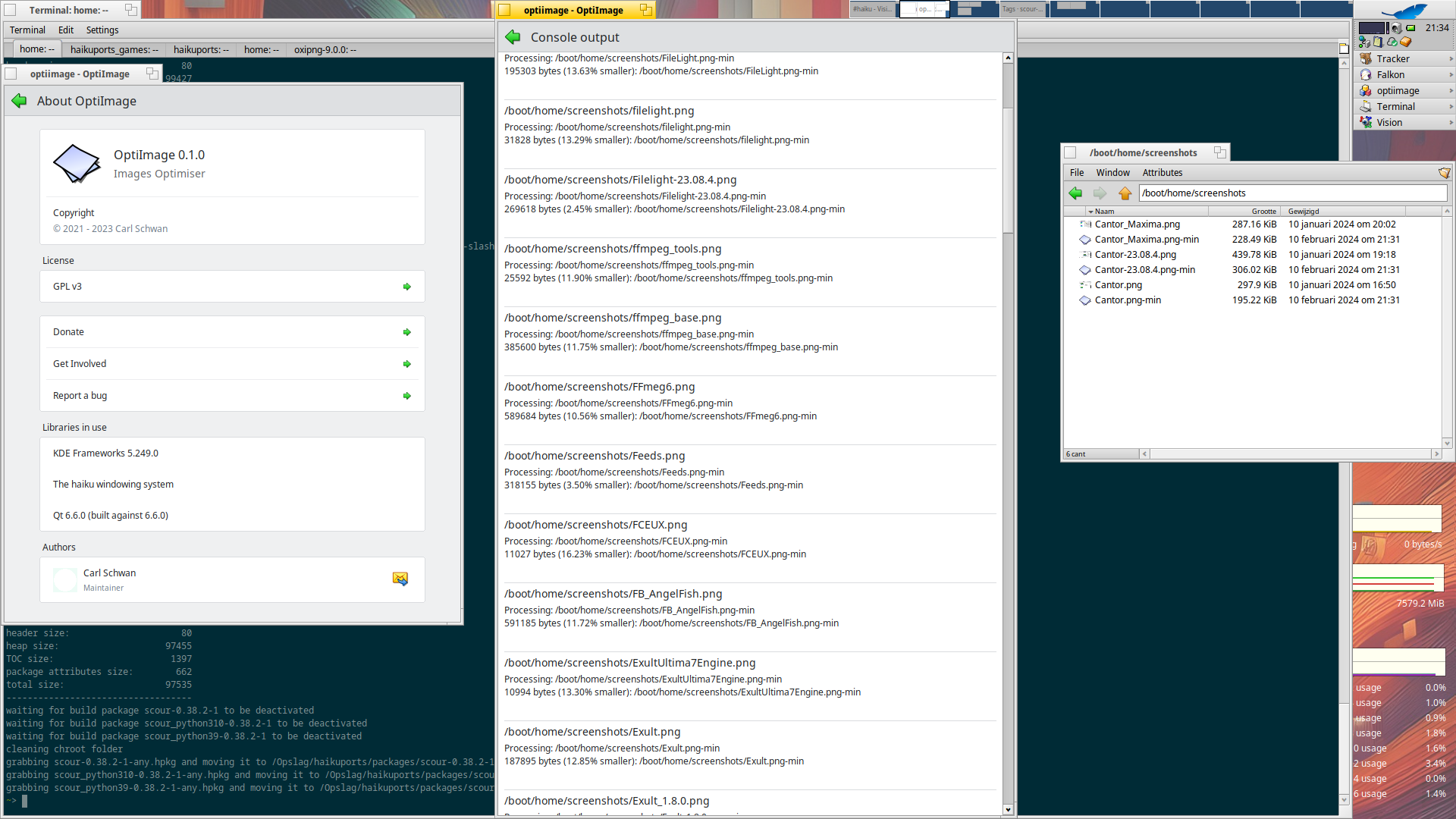Switch to the first home terminal tab

point(37,49)
